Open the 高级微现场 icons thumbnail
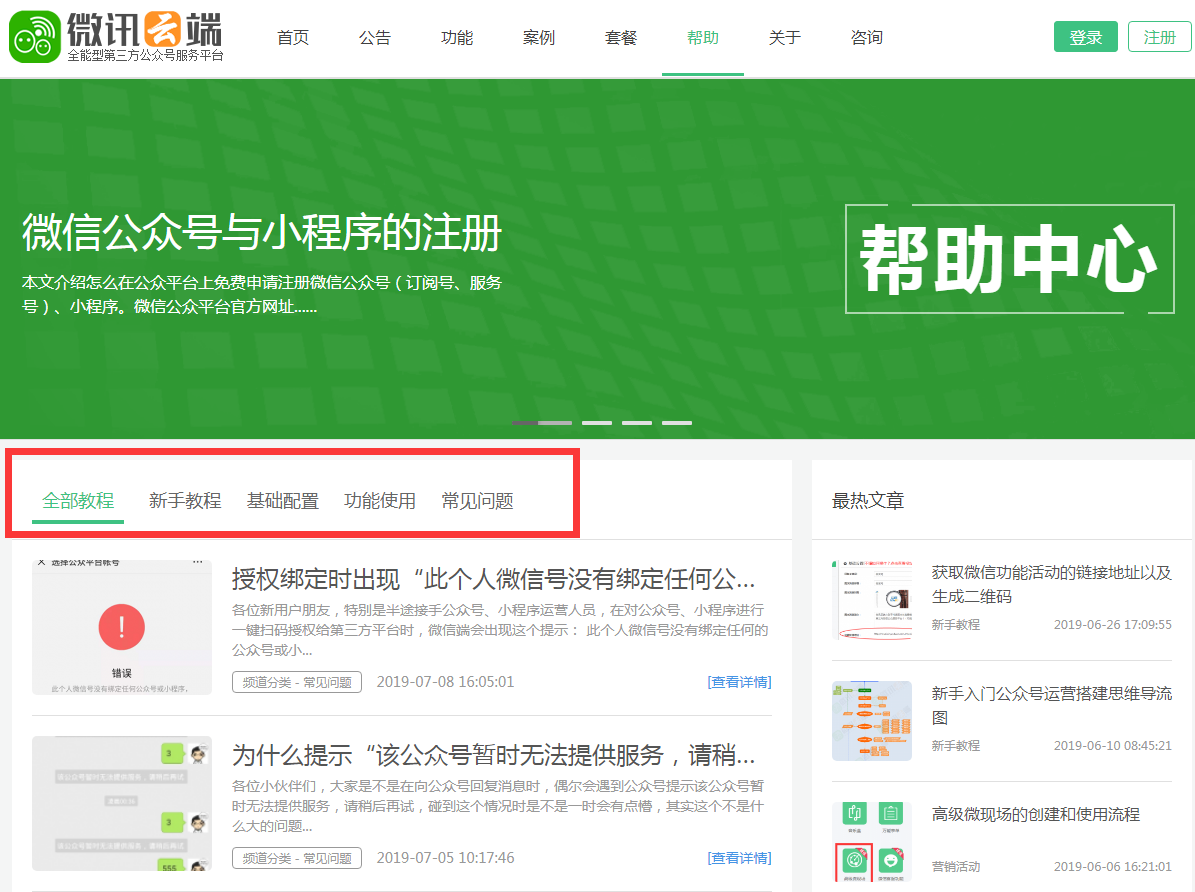 (872, 841)
